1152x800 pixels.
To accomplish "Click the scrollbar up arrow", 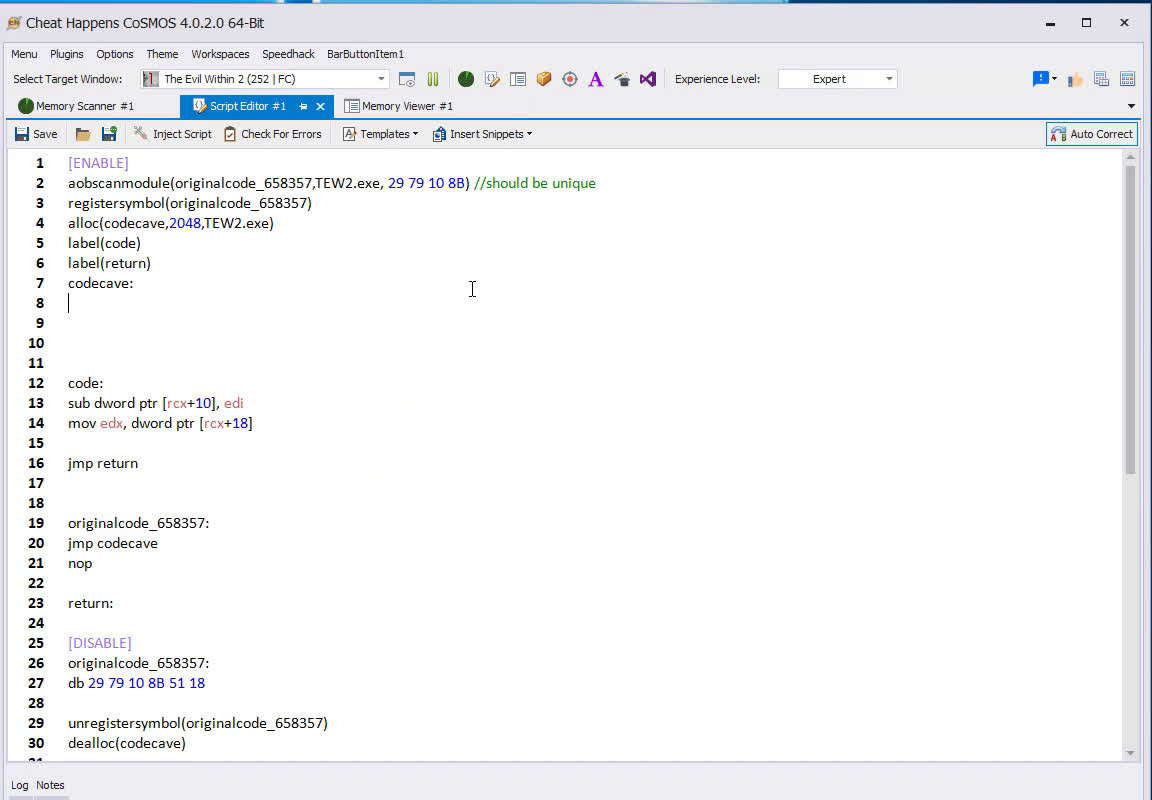I will click(1130, 157).
